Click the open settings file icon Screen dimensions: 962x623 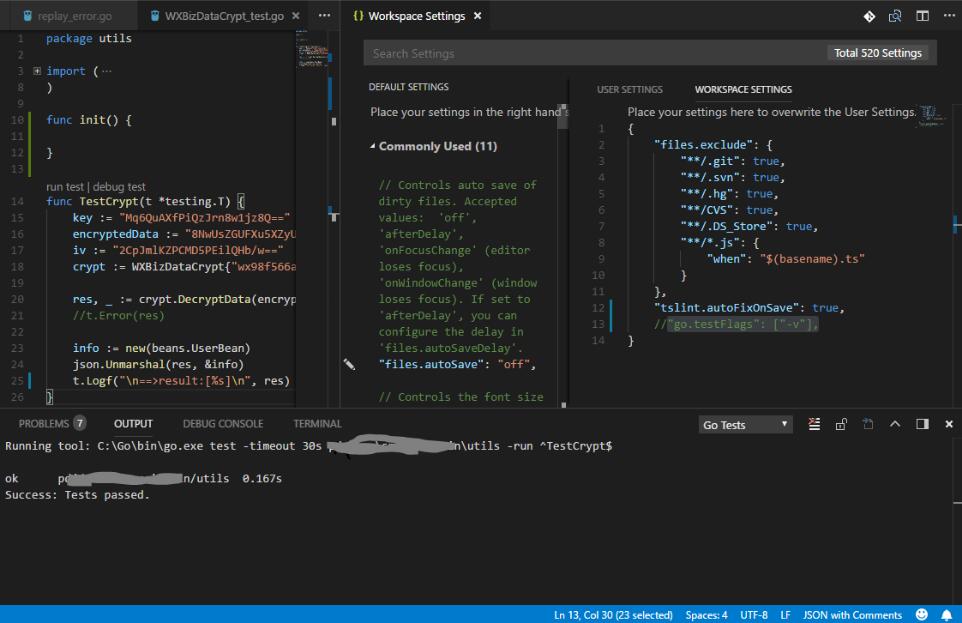pyautogui.click(x=895, y=16)
